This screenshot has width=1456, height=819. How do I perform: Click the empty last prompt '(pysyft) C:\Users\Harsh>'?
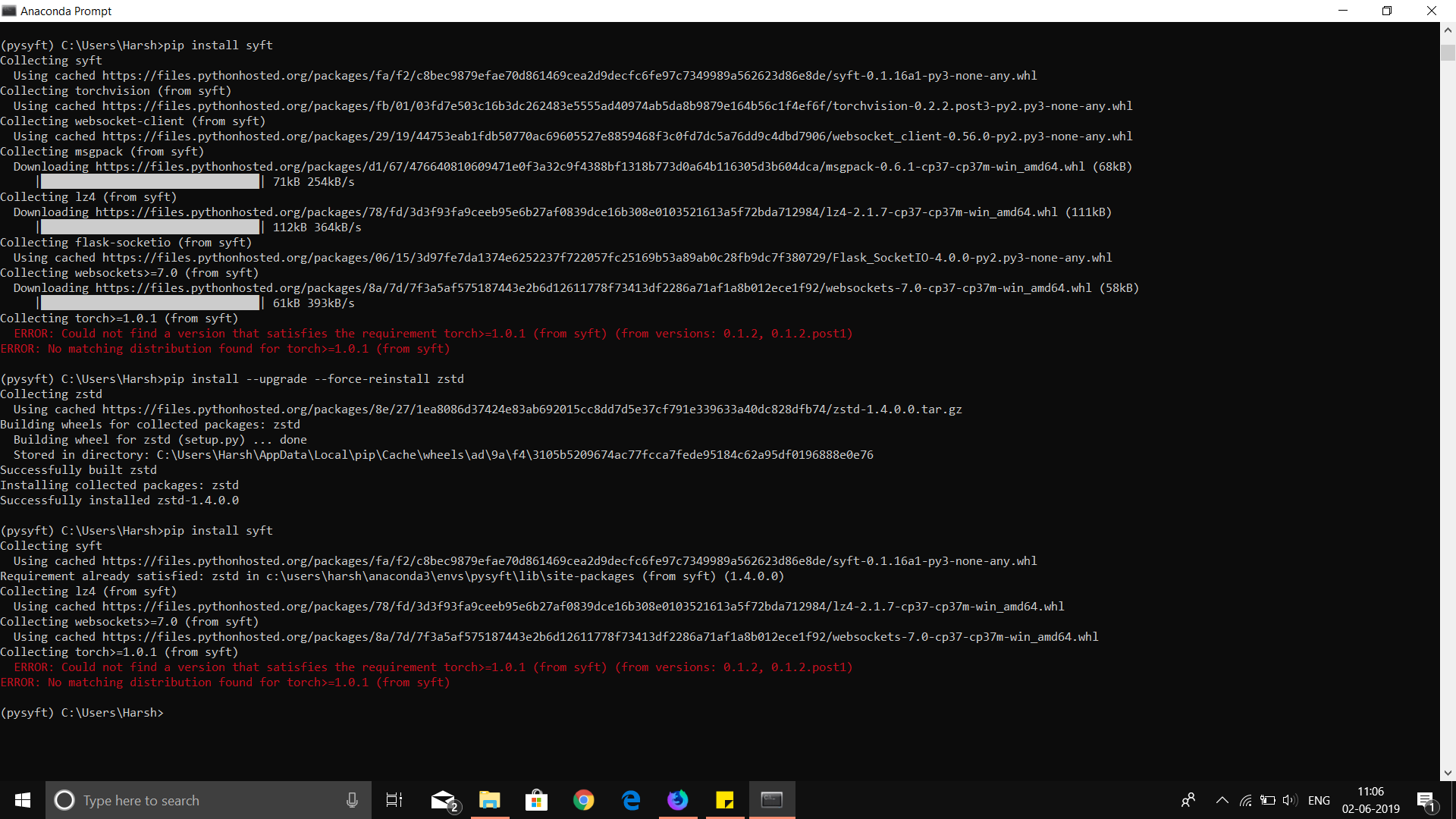click(x=82, y=713)
